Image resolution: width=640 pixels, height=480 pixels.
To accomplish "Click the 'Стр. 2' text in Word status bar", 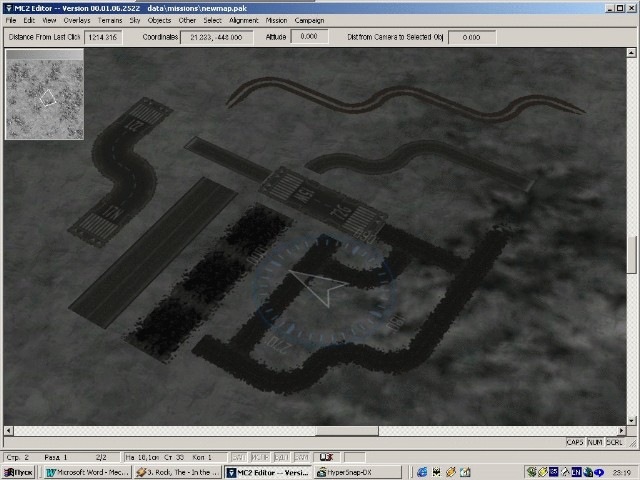I will (18, 457).
